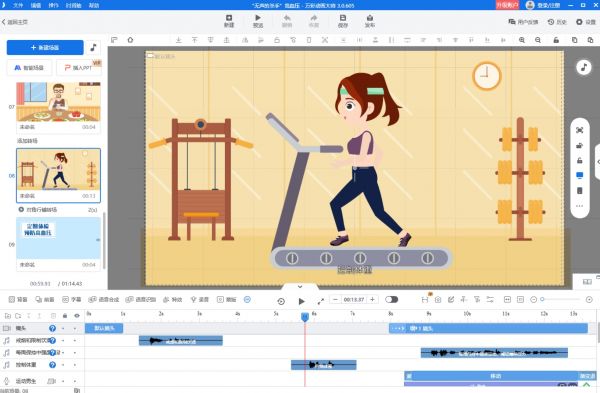This screenshot has width=600, height=393.
Task: Open the speech synthesis (语音合成) tool
Action: point(104,300)
